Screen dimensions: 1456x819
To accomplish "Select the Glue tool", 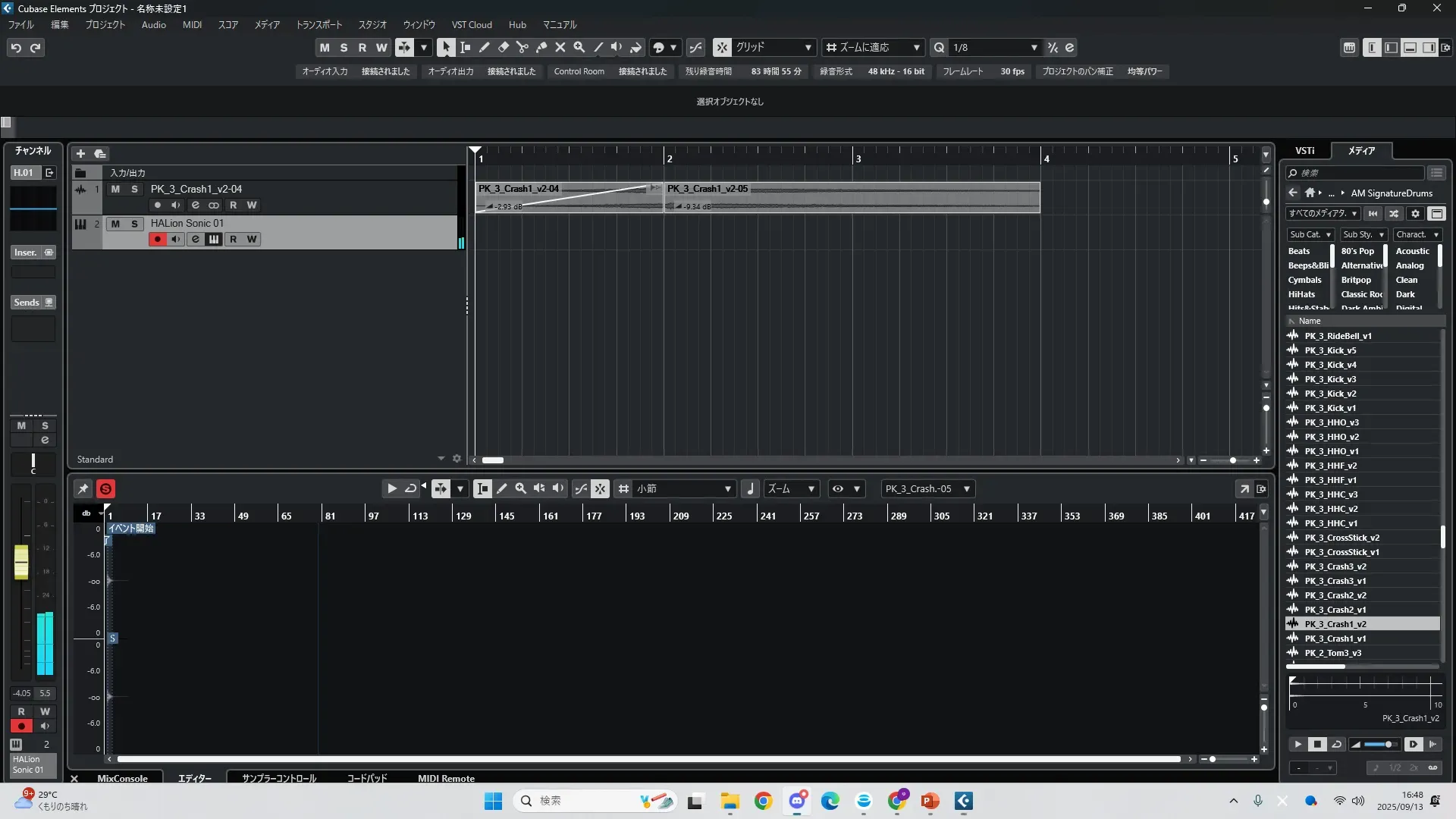I will coord(541,47).
